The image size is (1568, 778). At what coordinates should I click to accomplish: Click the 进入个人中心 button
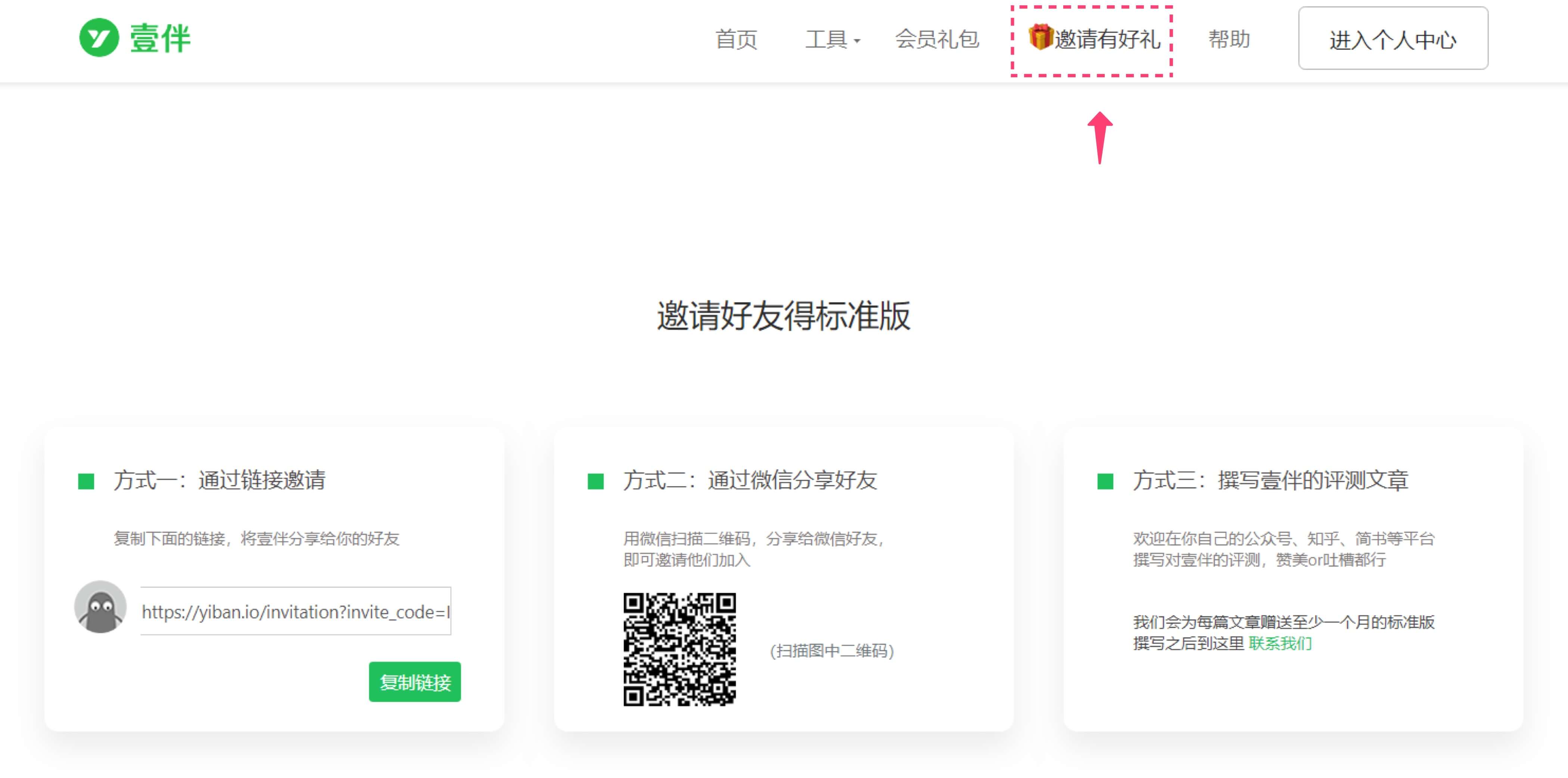coord(1393,38)
